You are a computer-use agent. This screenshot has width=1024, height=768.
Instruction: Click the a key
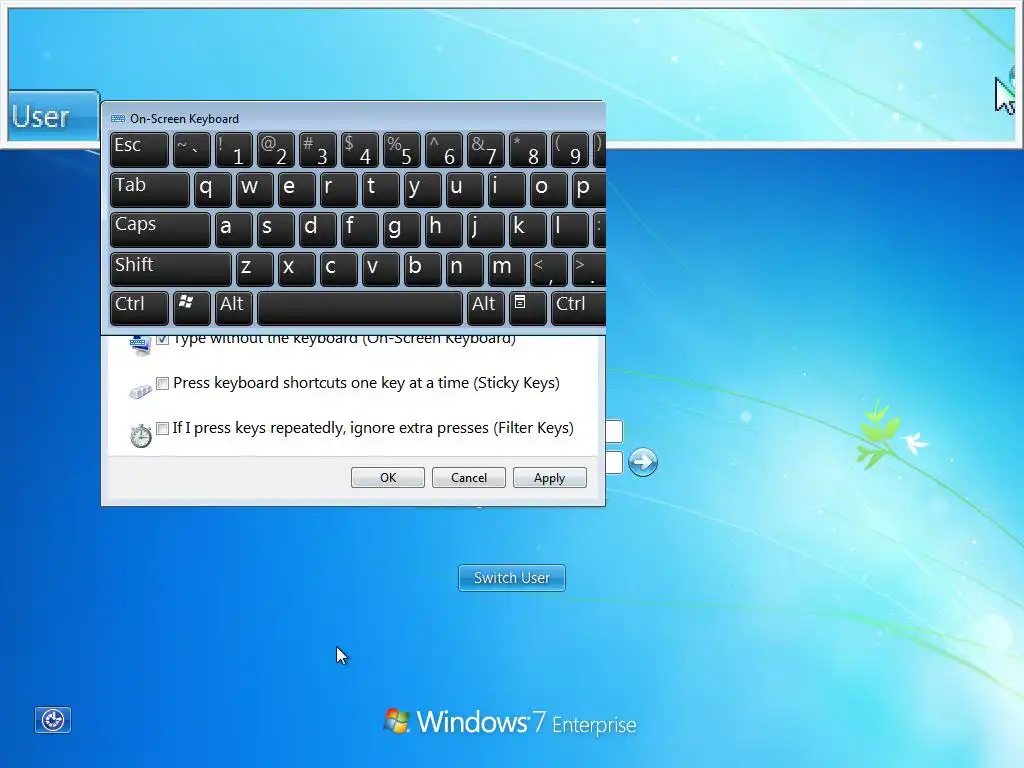click(233, 229)
